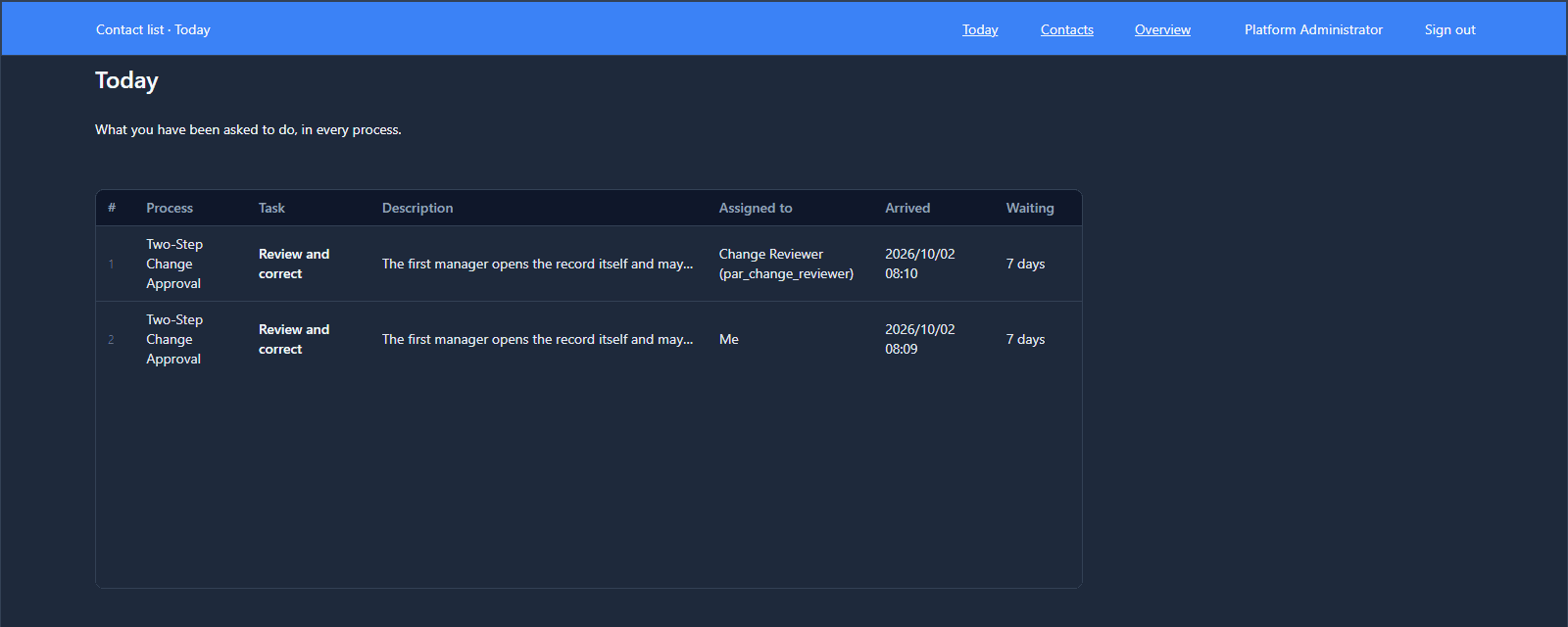Click the arrival time 2026/10/02 08:10
The image size is (1568, 627).
click(919, 264)
